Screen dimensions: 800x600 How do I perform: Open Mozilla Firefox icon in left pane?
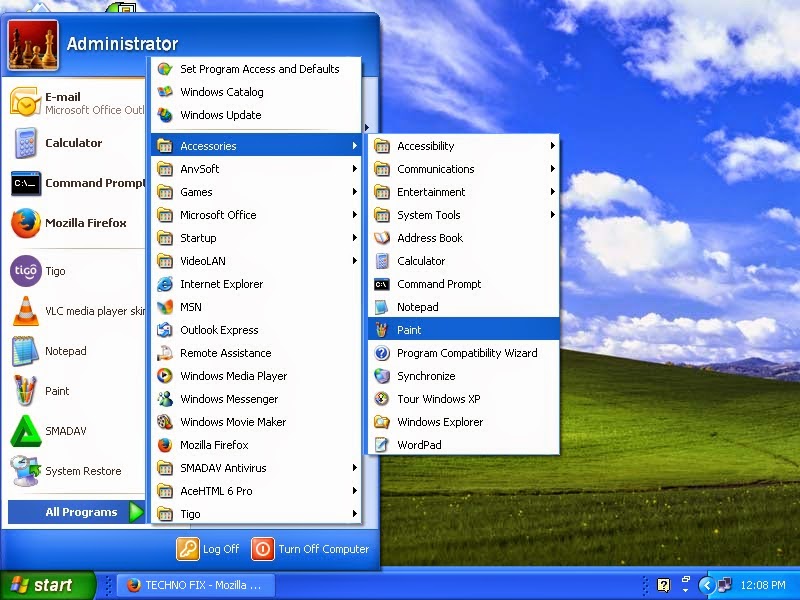pos(26,223)
